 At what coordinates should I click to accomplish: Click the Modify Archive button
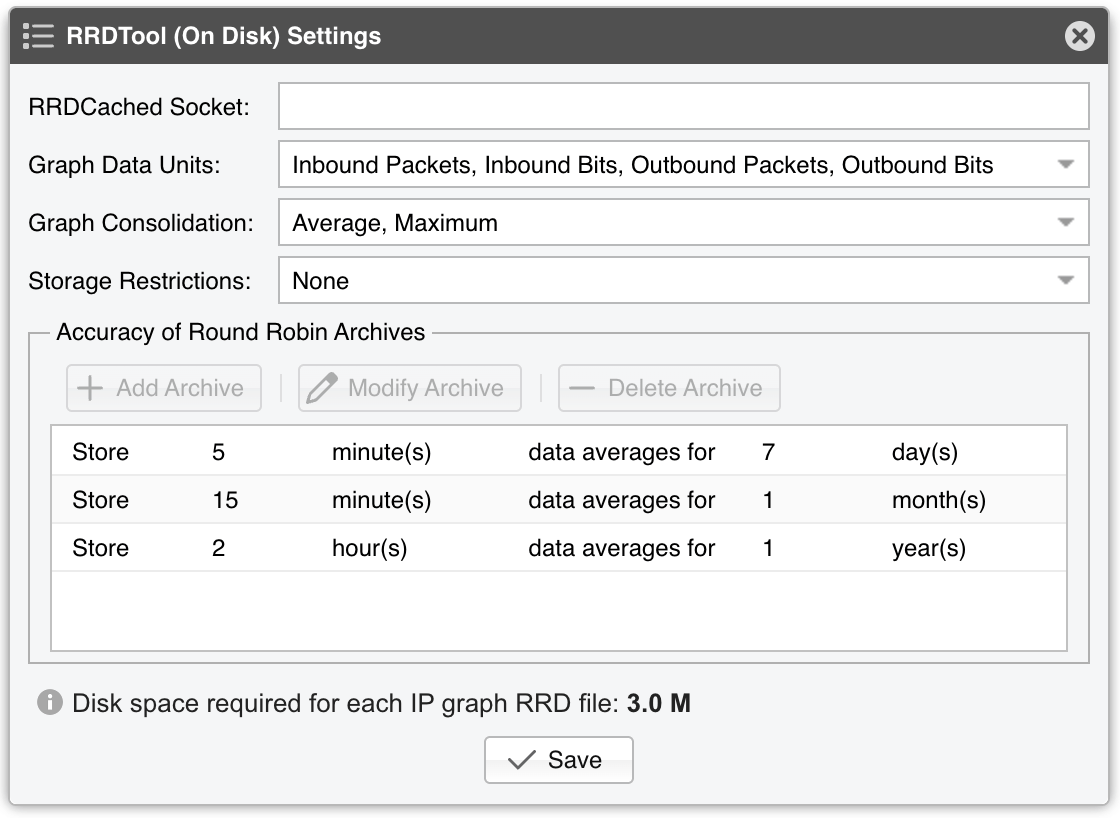pyautogui.click(x=409, y=388)
